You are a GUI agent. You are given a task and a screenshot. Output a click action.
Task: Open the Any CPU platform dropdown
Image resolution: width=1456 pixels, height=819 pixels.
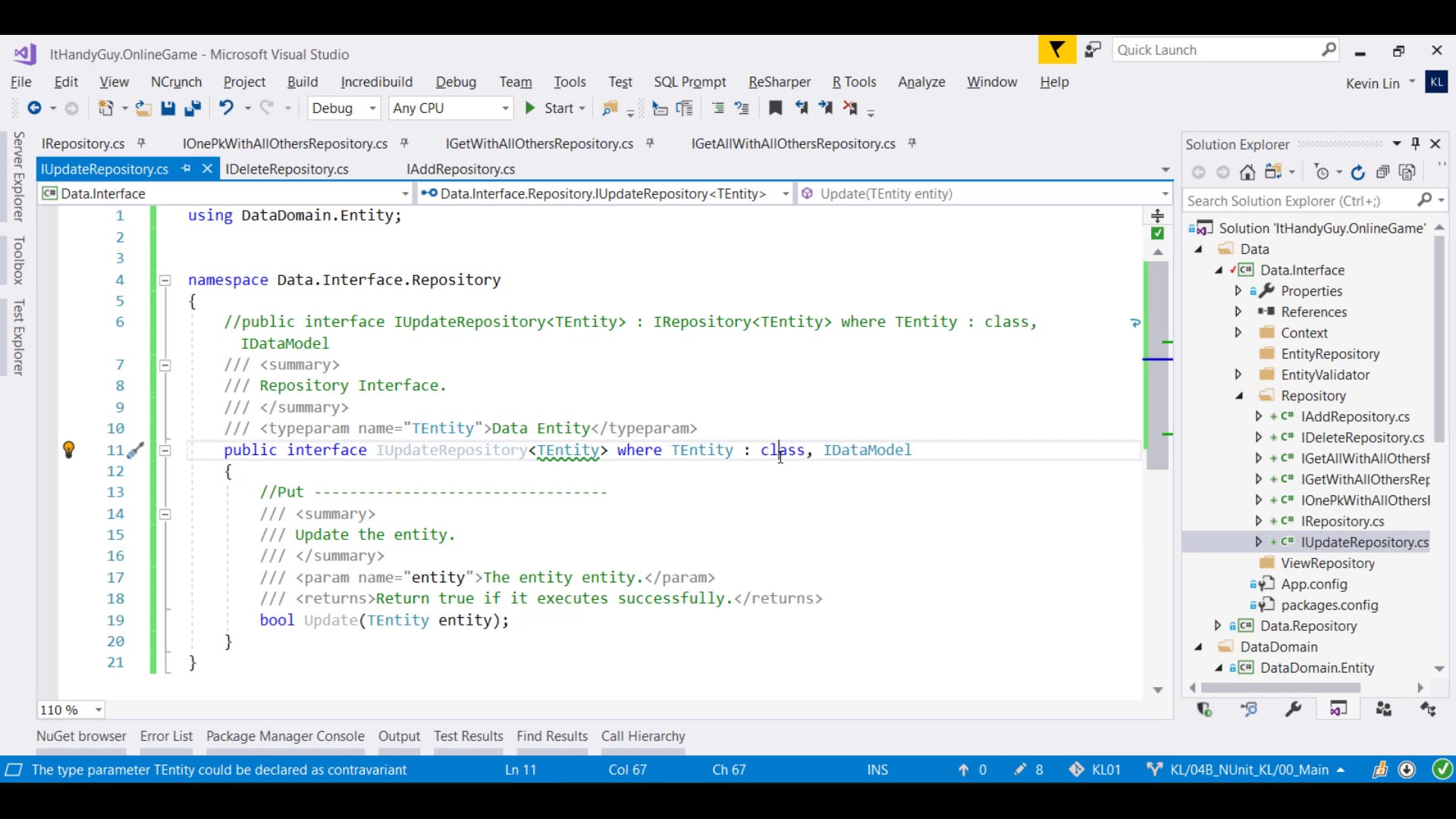tap(506, 108)
